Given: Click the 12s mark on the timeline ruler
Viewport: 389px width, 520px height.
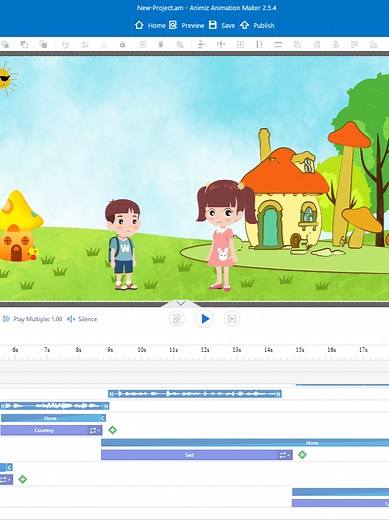Looking at the screenshot, I should point(205,350).
